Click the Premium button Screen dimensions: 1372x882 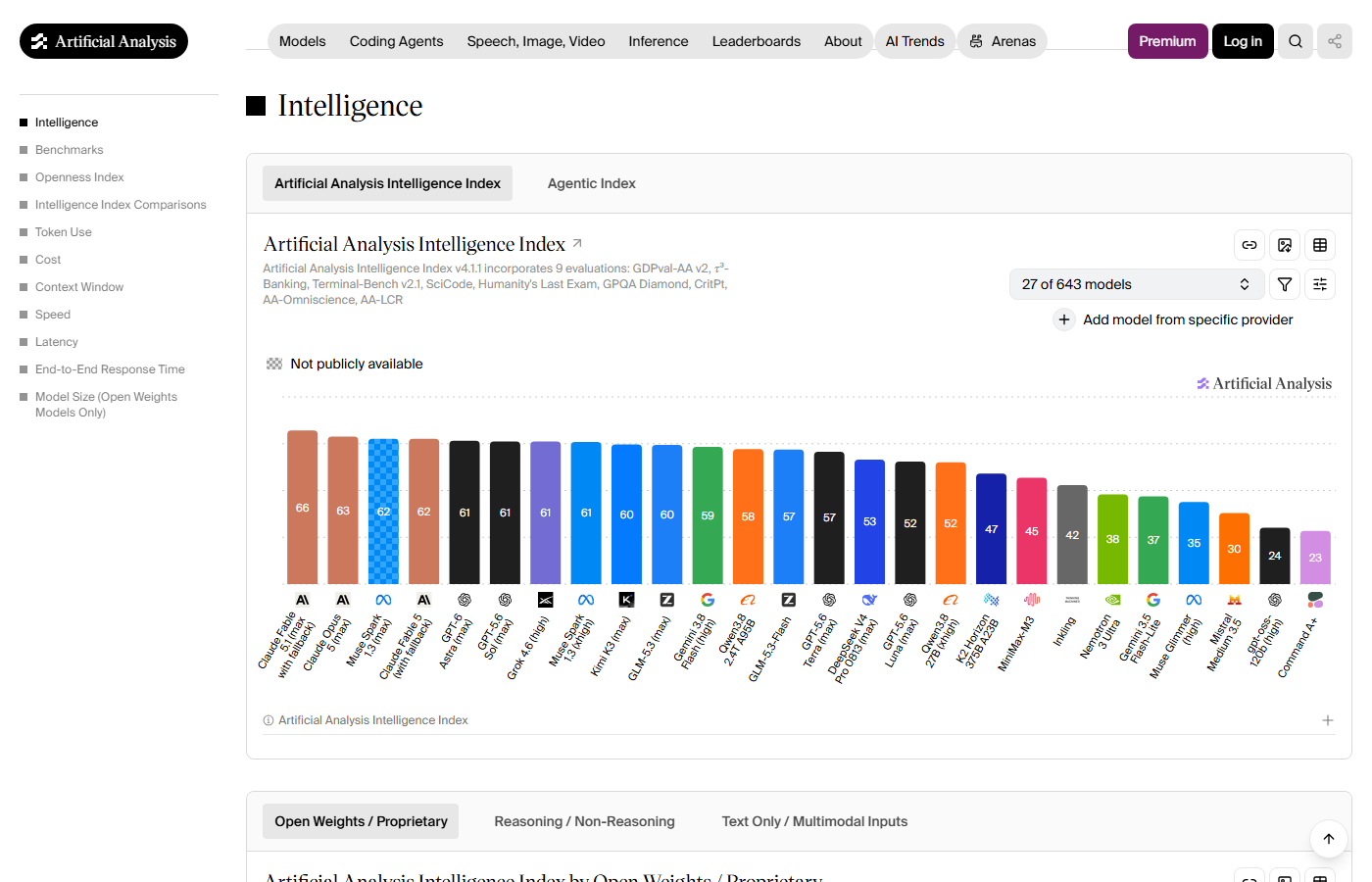(1167, 41)
